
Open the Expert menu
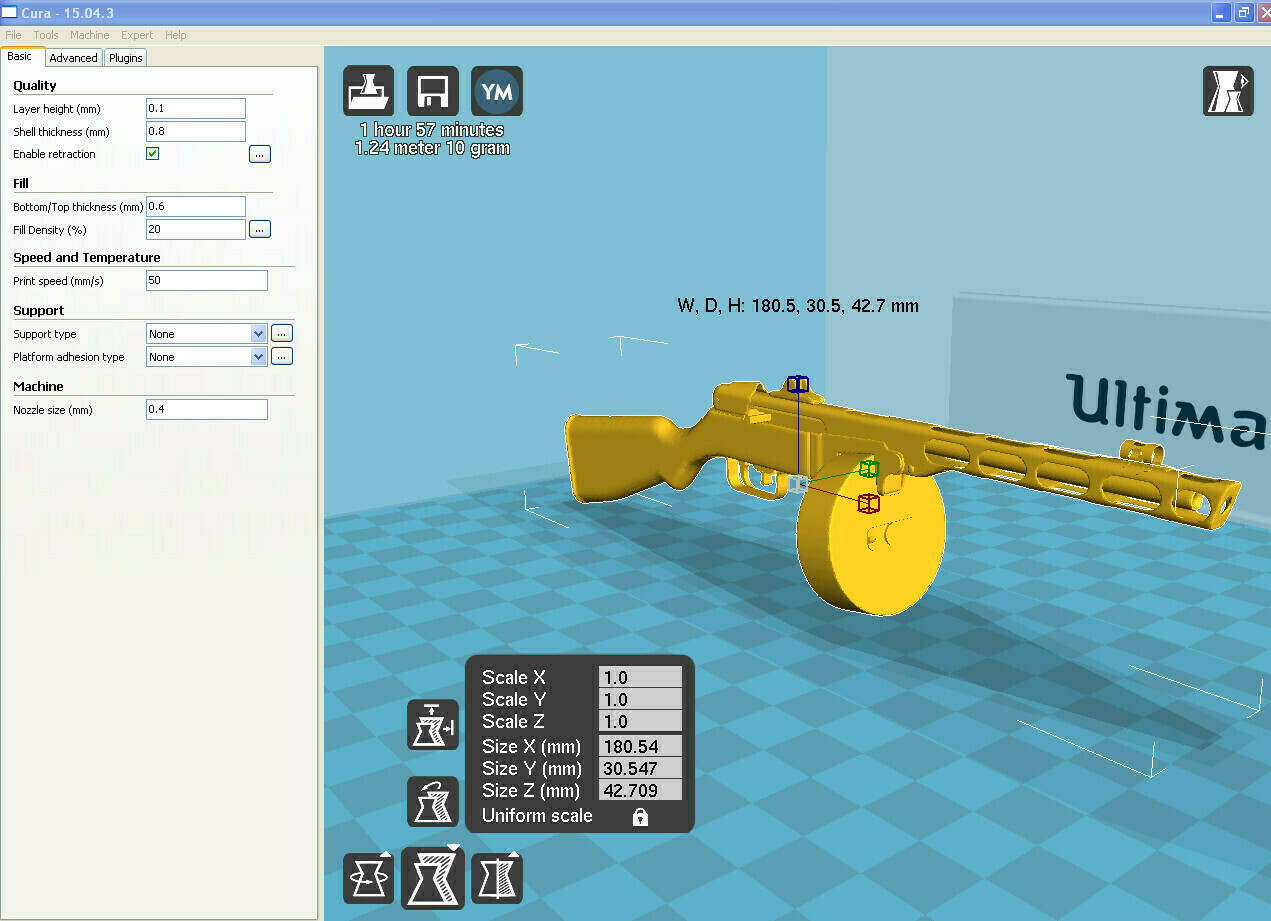pyautogui.click(x=137, y=35)
